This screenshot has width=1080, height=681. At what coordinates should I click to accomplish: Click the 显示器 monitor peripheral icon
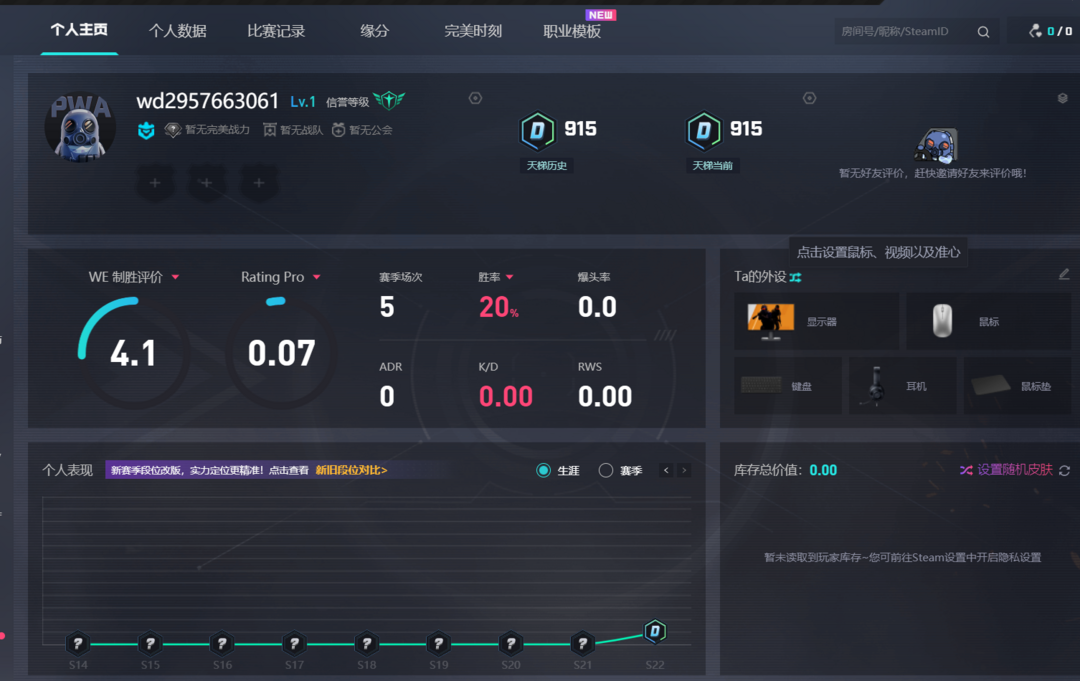(770, 321)
